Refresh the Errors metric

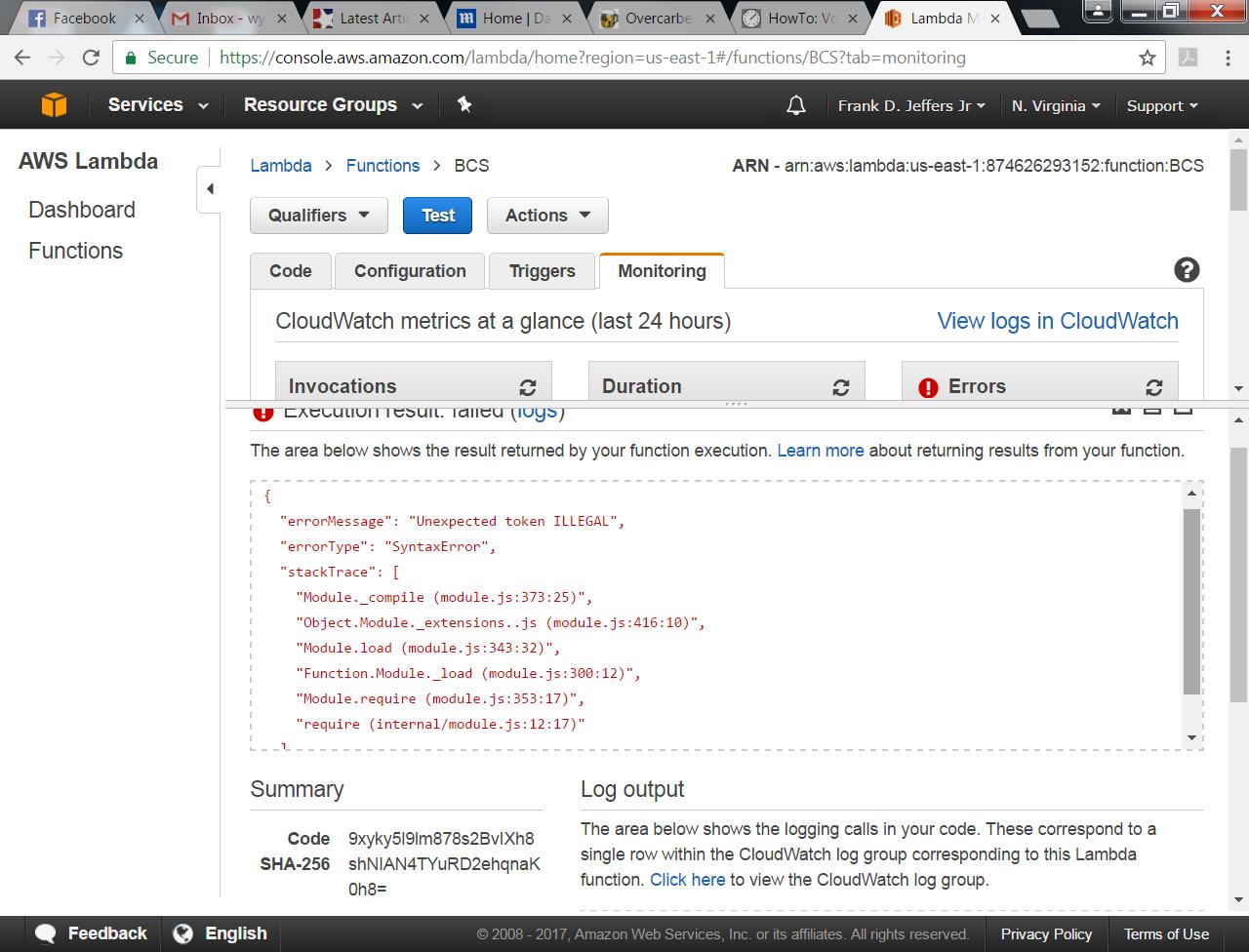pyautogui.click(x=1154, y=387)
